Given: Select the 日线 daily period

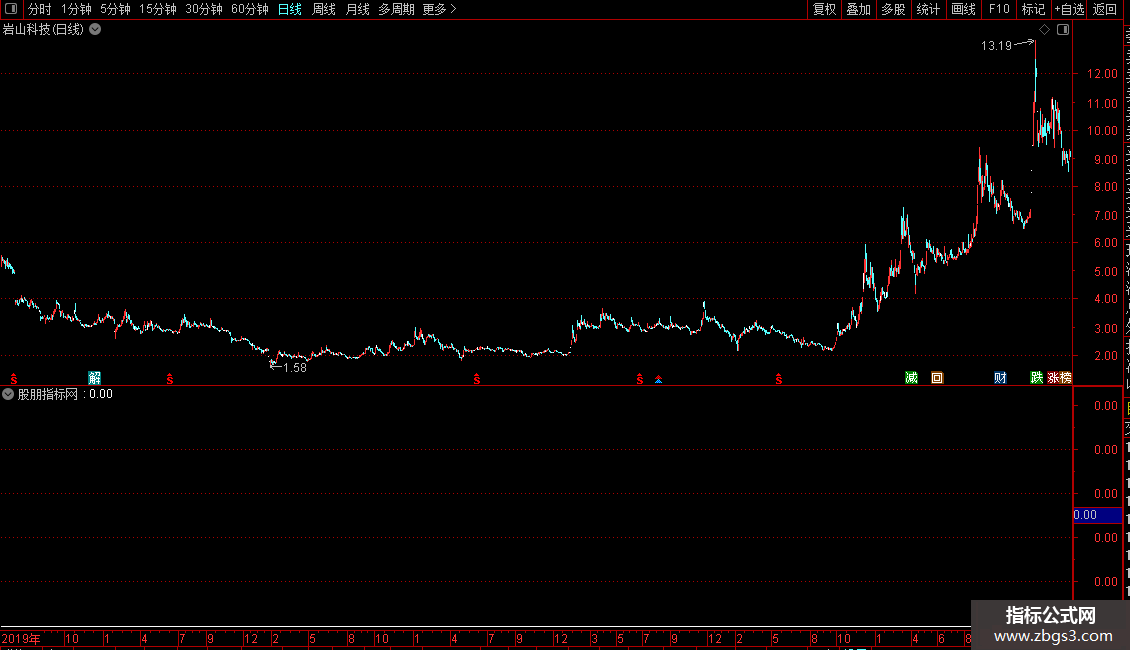Looking at the screenshot, I should [290, 9].
